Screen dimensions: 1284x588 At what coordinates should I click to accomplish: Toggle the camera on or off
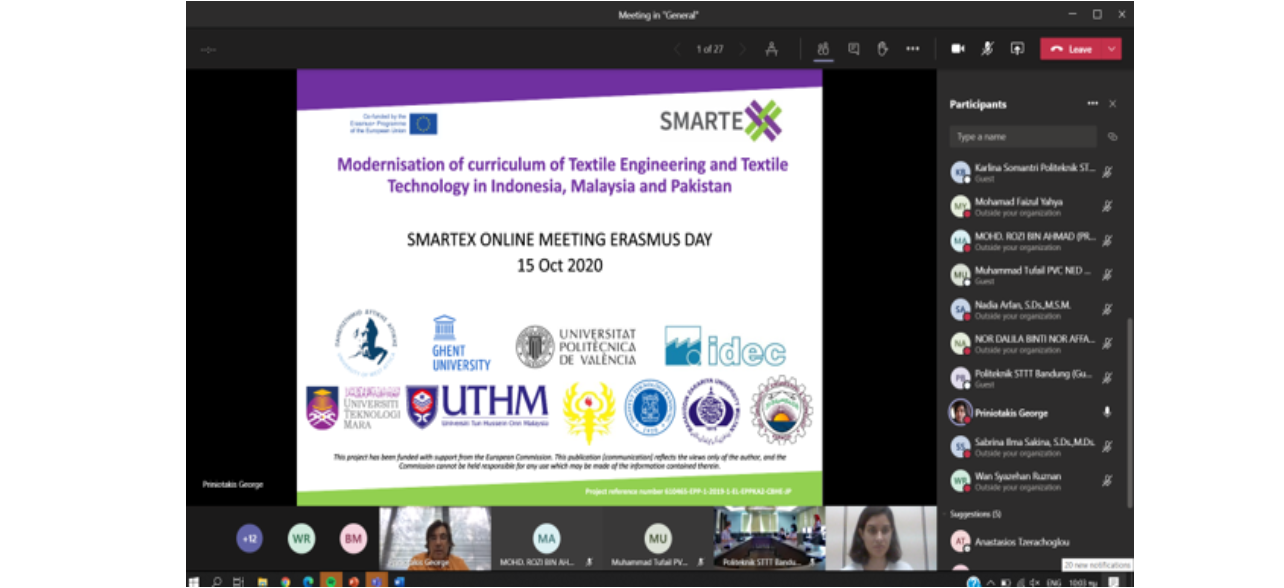(958, 48)
